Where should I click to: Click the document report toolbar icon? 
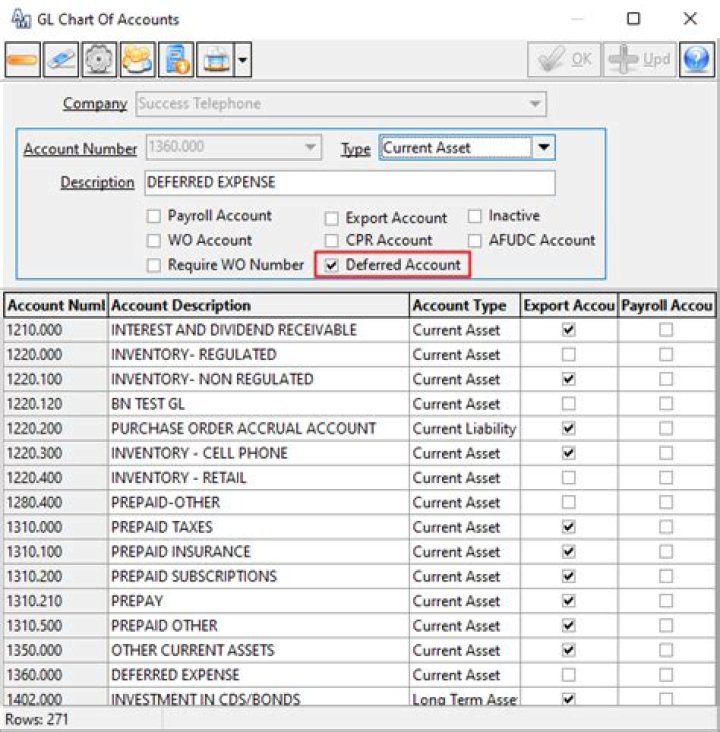(x=176, y=60)
